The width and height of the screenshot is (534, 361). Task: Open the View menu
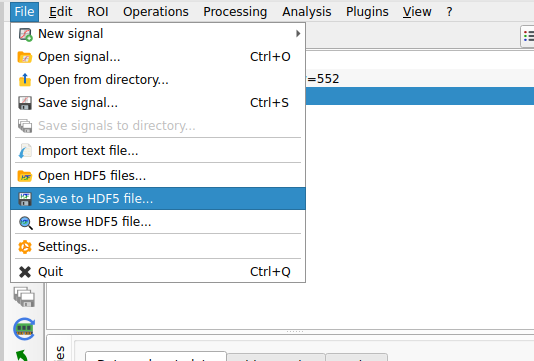417,12
